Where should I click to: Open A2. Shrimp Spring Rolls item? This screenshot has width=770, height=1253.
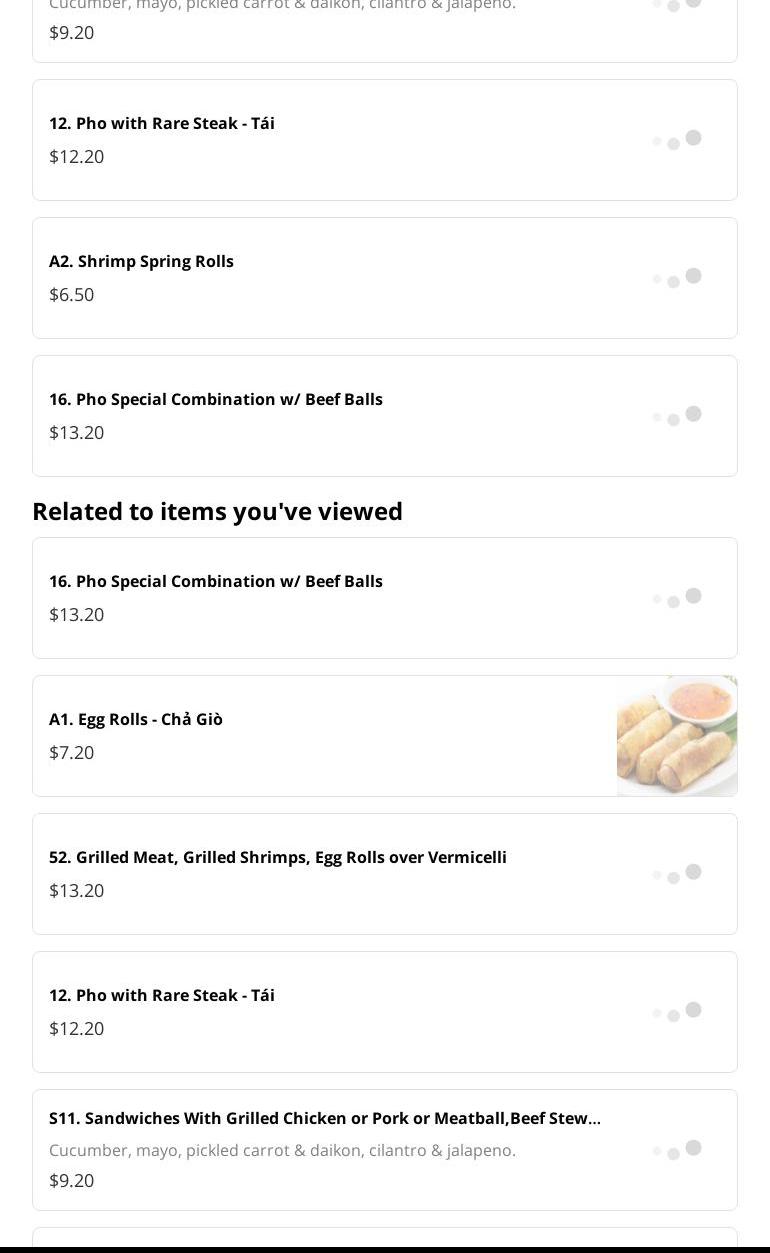(x=141, y=261)
